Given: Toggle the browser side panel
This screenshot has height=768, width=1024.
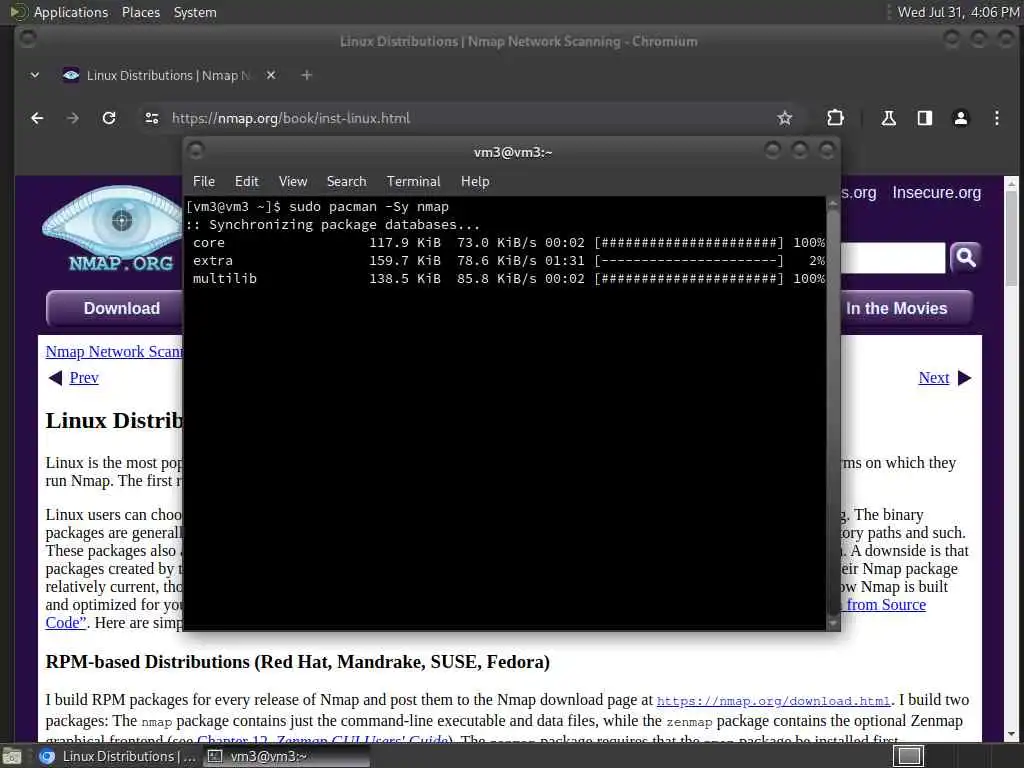Looking at the screenshot, I should pos(924,118).
